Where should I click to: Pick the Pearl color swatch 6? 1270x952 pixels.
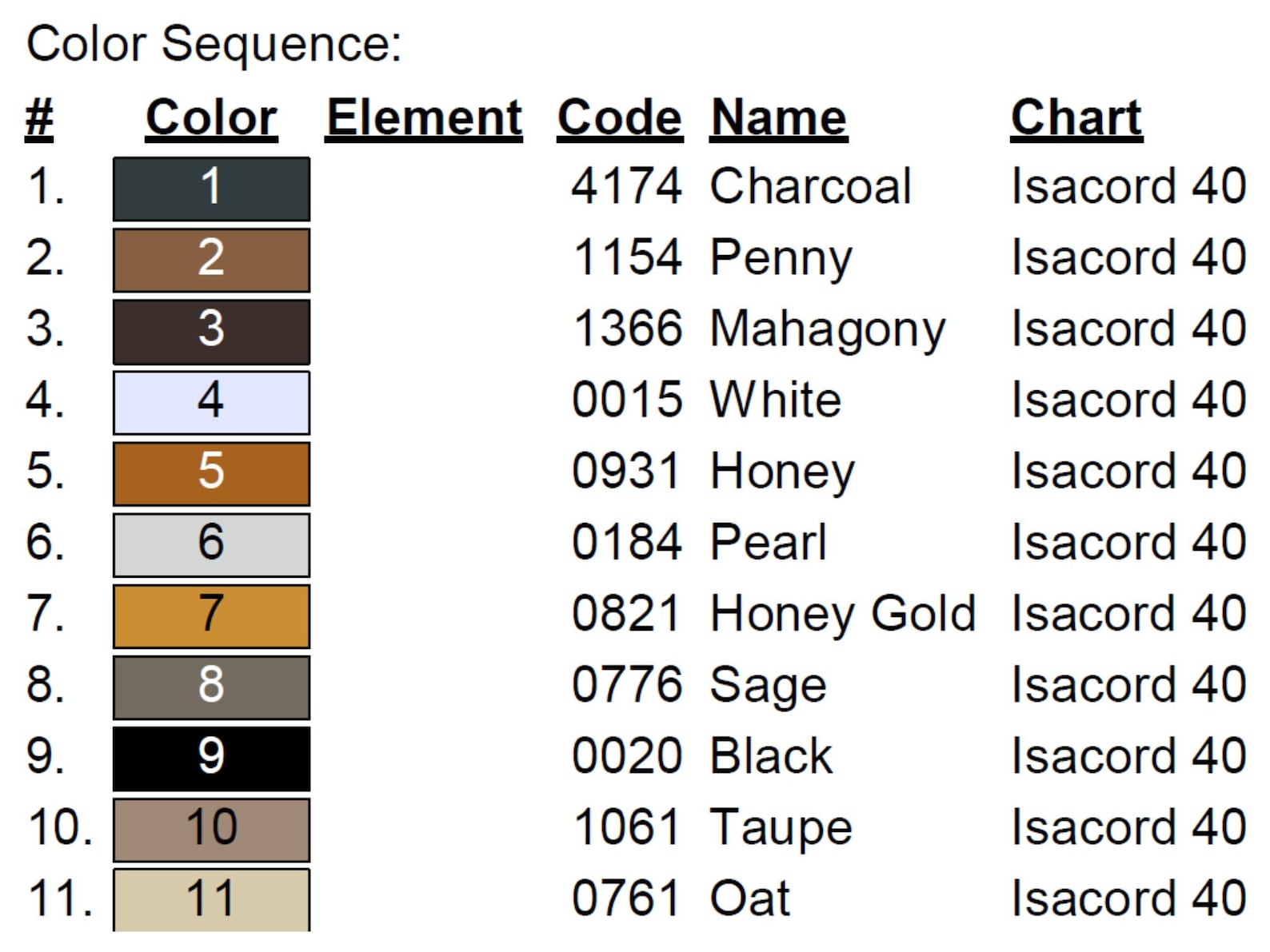(x=211, y=544)
